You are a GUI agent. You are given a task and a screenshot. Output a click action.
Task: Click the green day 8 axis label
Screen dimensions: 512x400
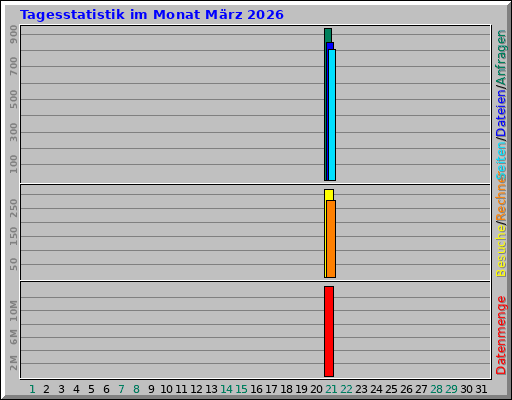[136, 389]
